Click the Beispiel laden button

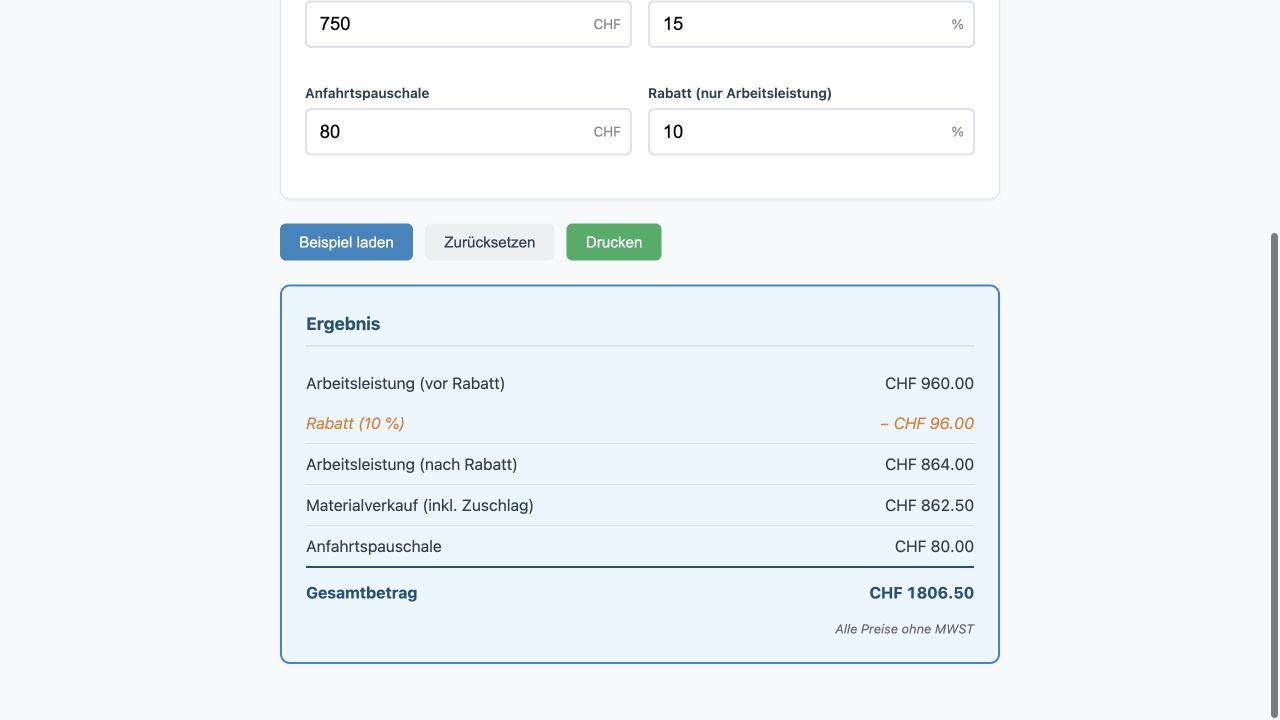click(346, 242)
